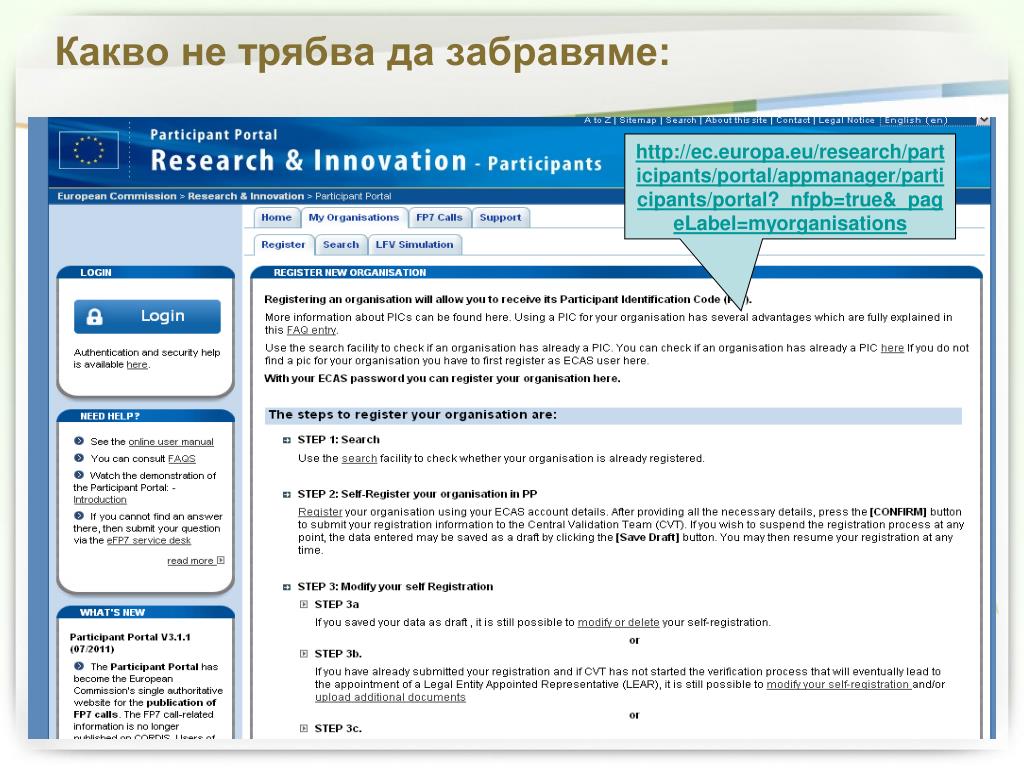The height and width of the screenshot is (768, 1024).
Task: Open the Support tab
Action: coord(500,217)
